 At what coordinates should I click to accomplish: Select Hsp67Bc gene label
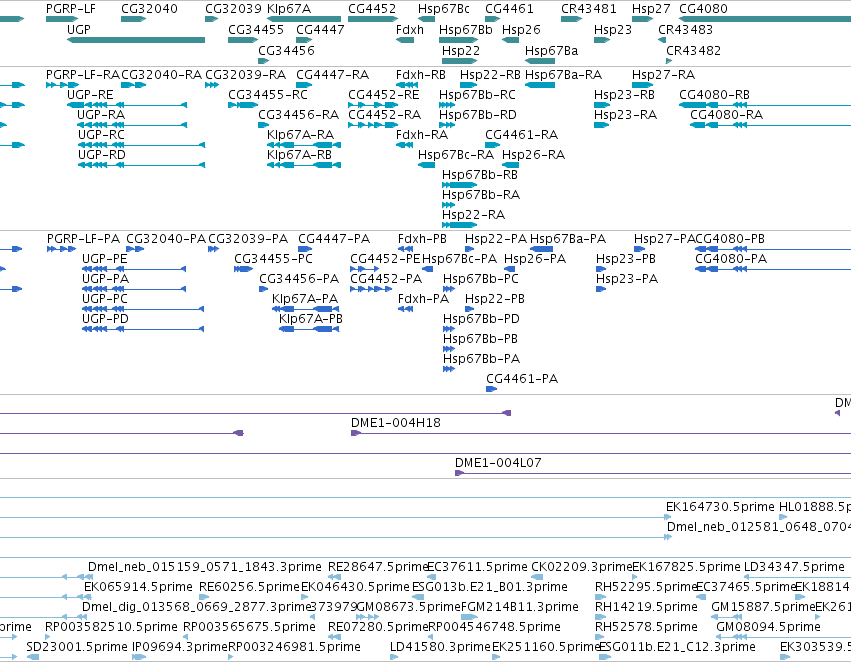pos(443,9)
